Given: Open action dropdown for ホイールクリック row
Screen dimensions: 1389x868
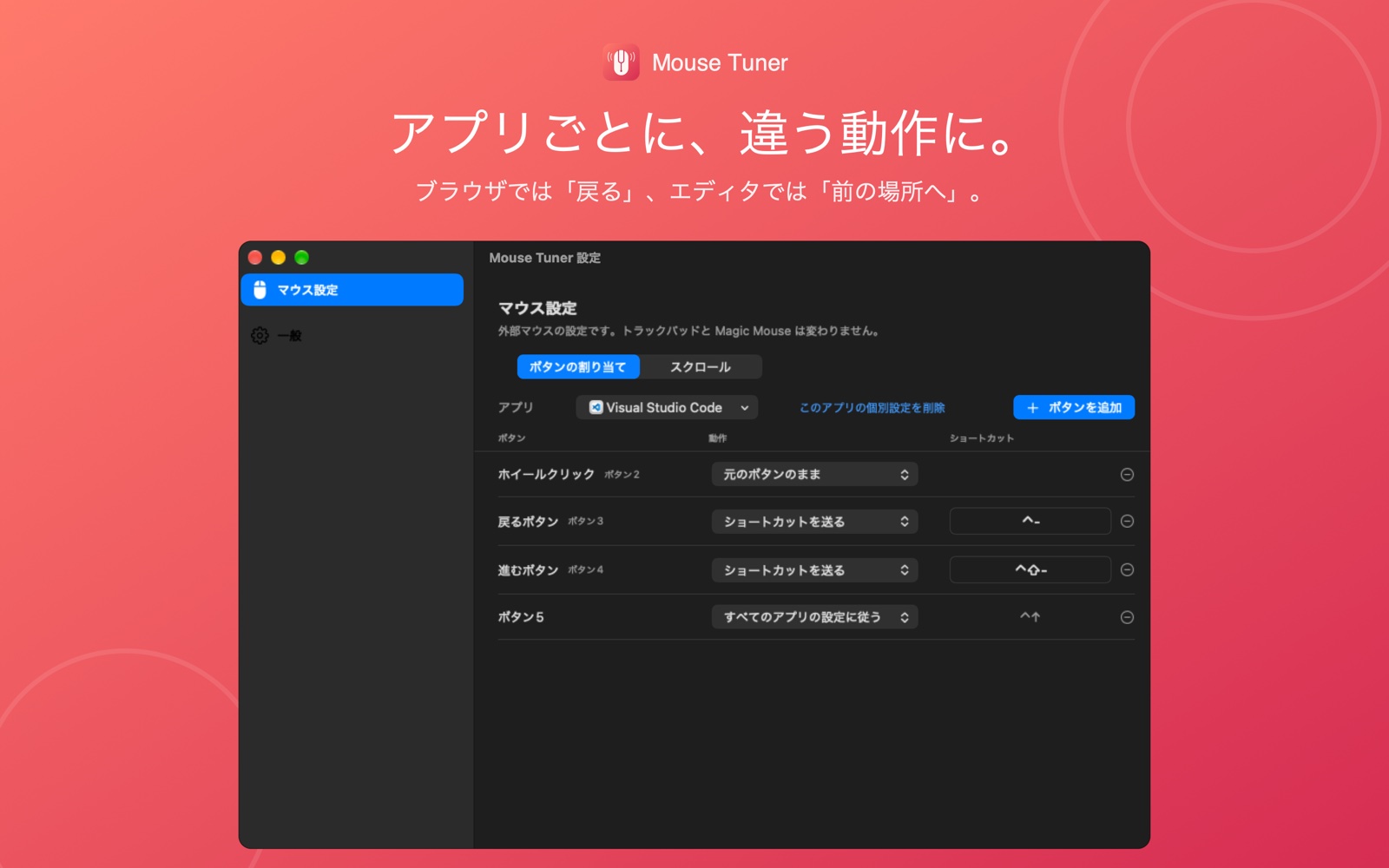Looking at the screenshot, I should click(x=815, y=474).
